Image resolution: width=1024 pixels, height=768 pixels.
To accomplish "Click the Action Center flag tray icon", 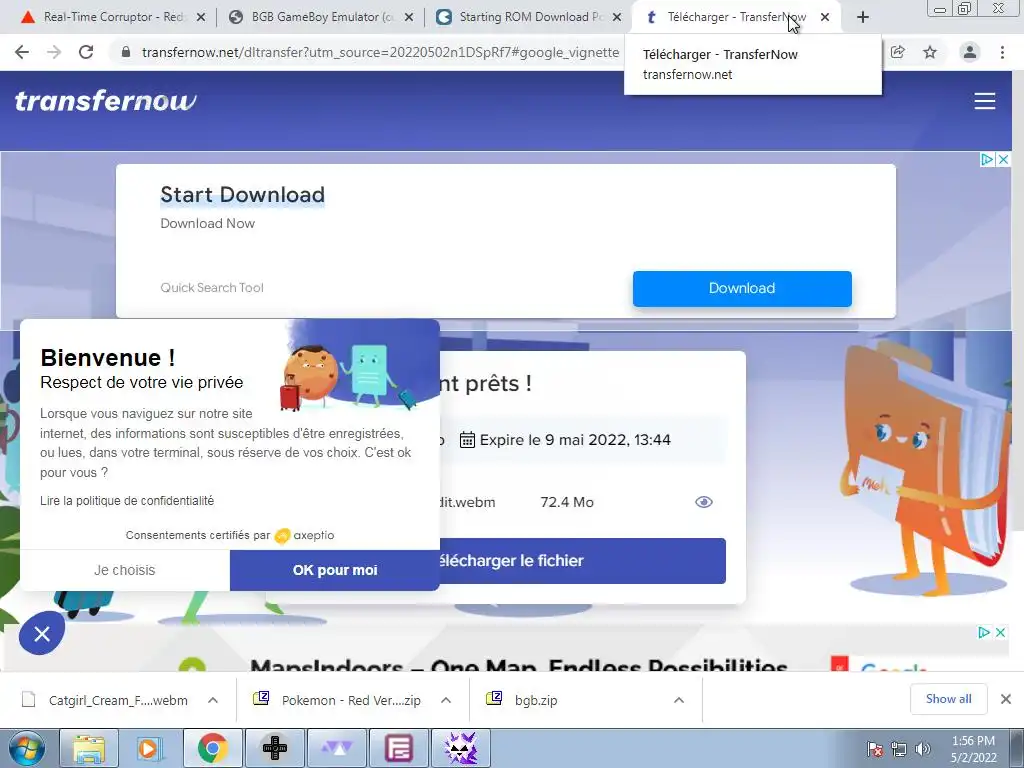I will (874, 749).
